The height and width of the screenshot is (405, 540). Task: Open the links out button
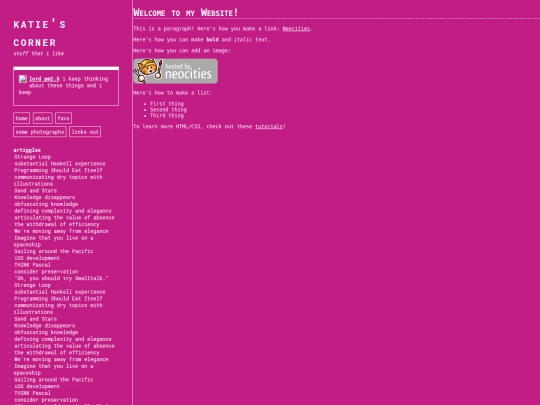pos(85,132)
